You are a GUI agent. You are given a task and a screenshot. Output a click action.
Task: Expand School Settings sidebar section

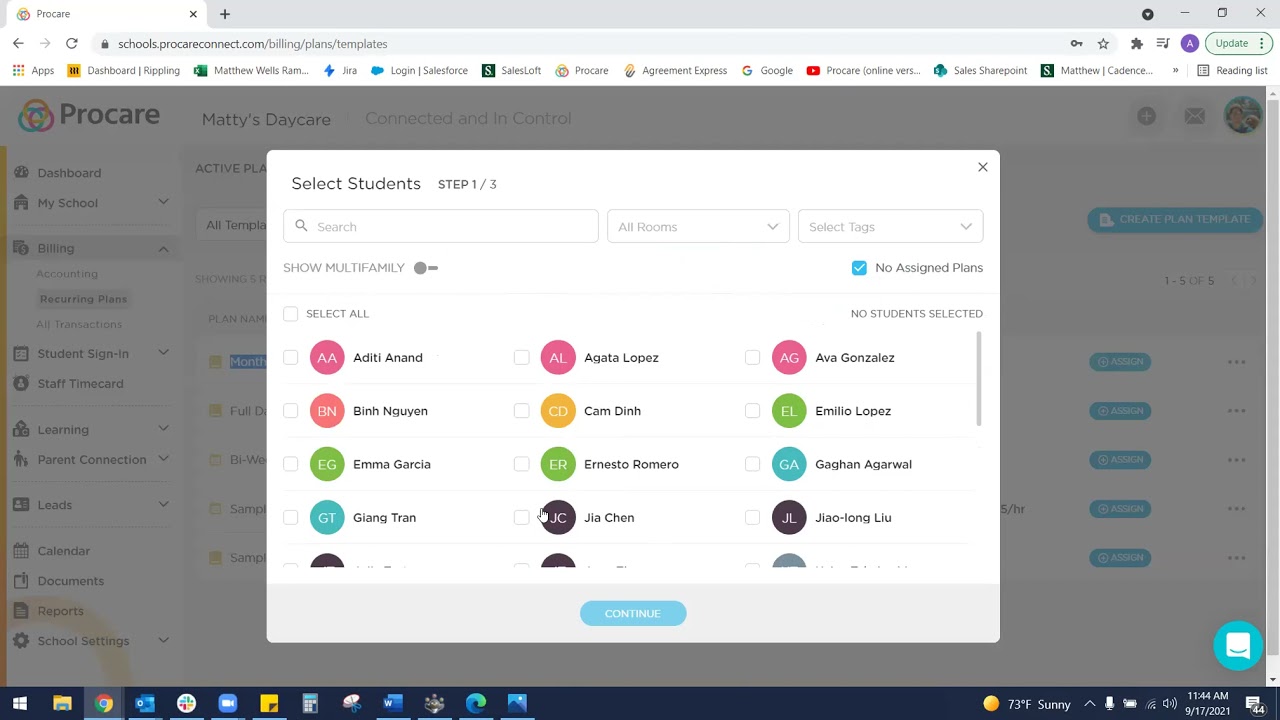[x=163, y=641]
